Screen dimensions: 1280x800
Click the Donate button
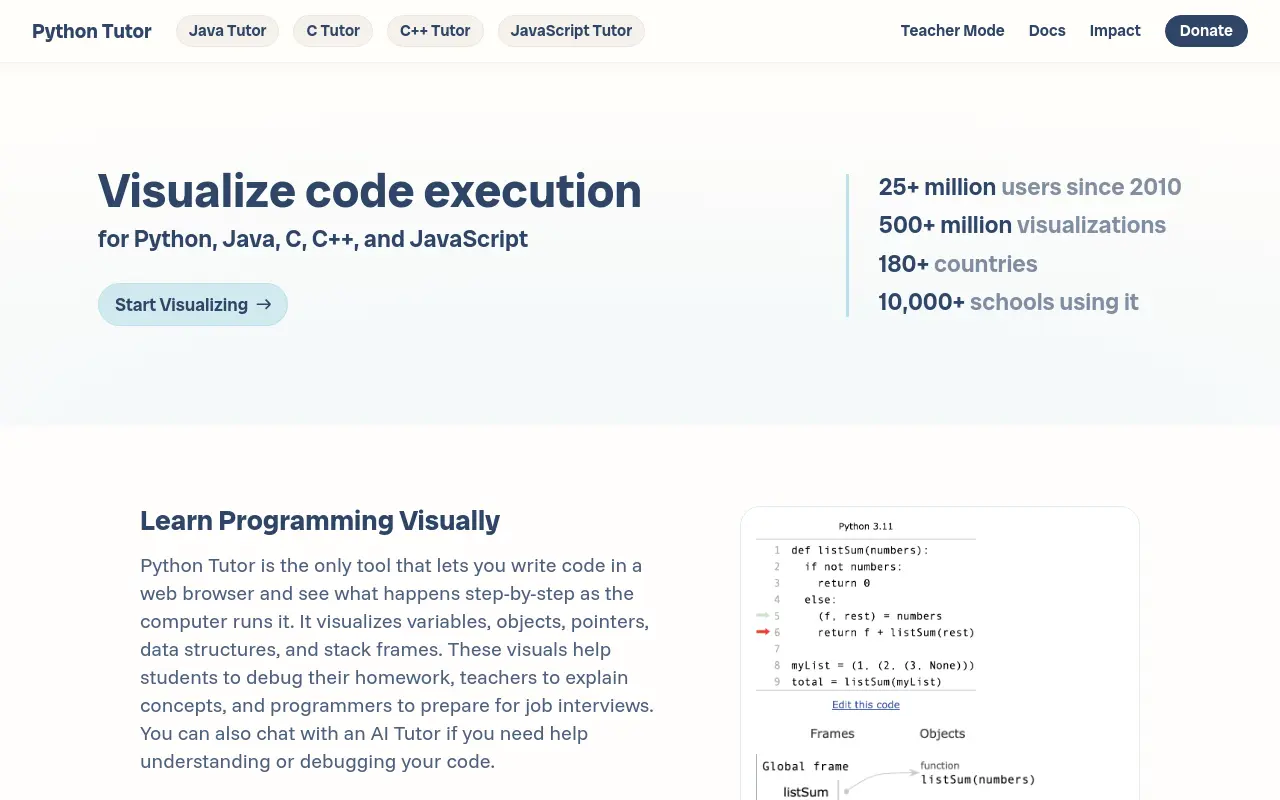click(x=1206, y=31)
